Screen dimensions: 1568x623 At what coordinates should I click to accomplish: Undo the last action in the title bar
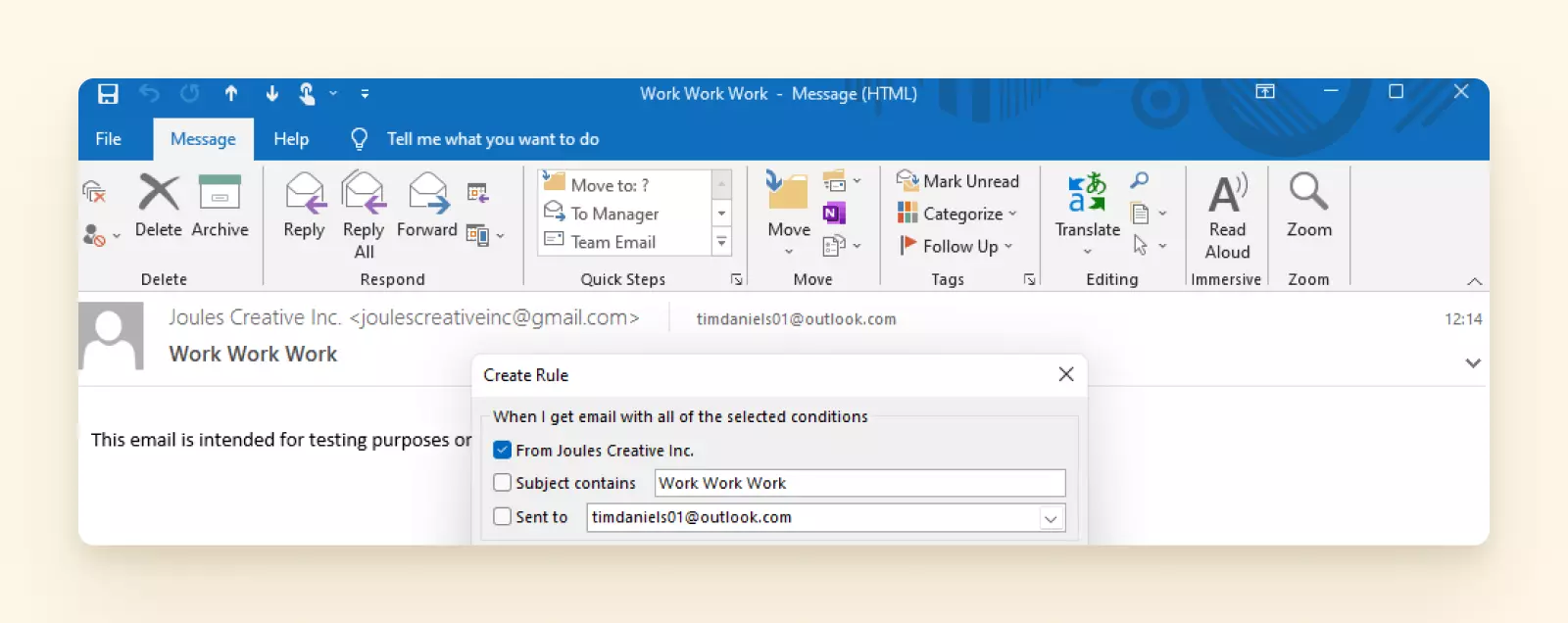(x=149, y=93)
